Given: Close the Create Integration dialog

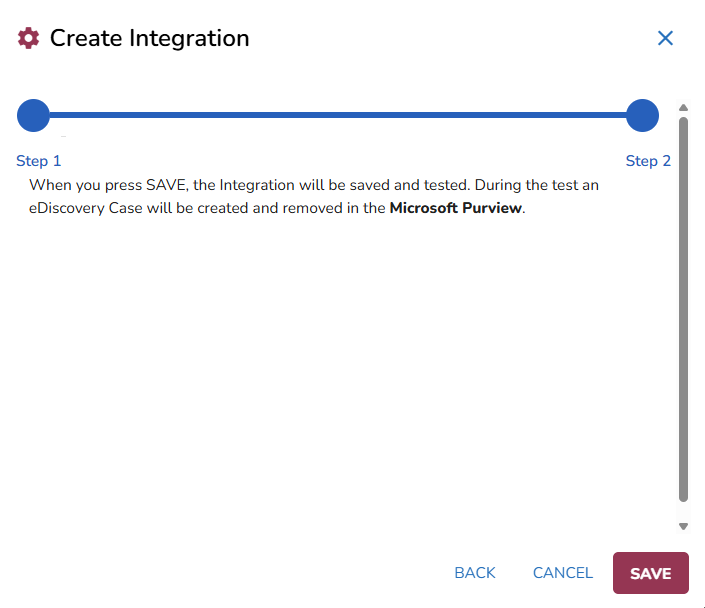Looking at the screenshot, I should tap(665, 38).
